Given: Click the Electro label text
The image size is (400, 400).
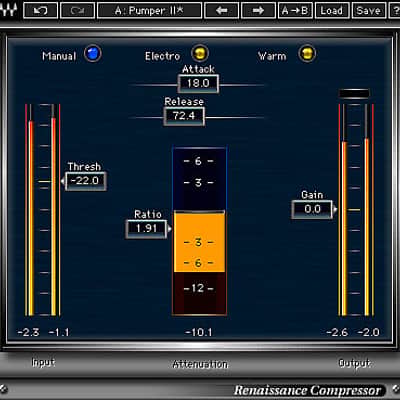Looking at the screenshot, I should 162,56.
